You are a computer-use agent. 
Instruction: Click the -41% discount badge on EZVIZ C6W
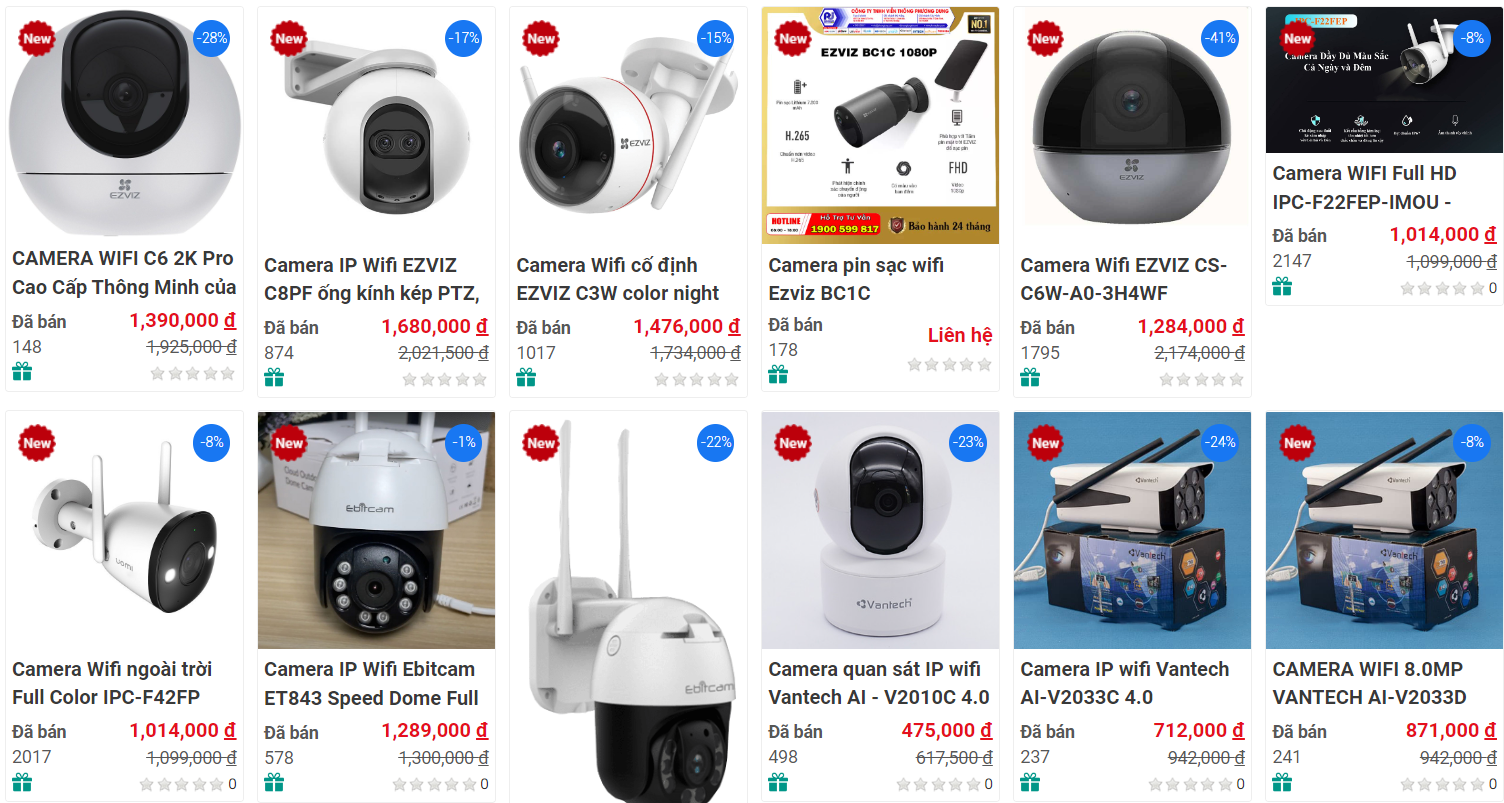[x=1218, y=39]
